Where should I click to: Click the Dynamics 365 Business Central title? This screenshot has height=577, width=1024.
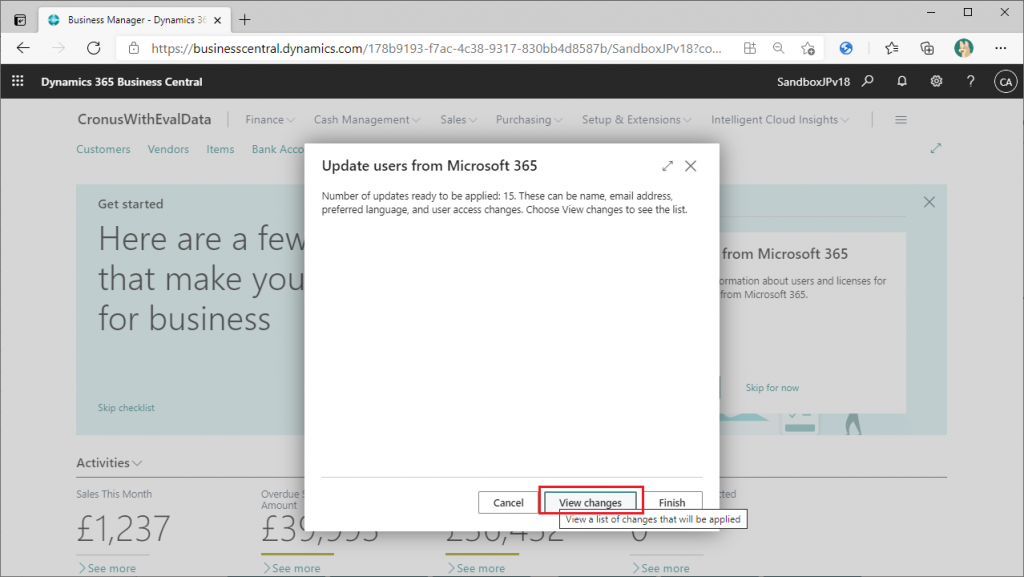point(121,82)
